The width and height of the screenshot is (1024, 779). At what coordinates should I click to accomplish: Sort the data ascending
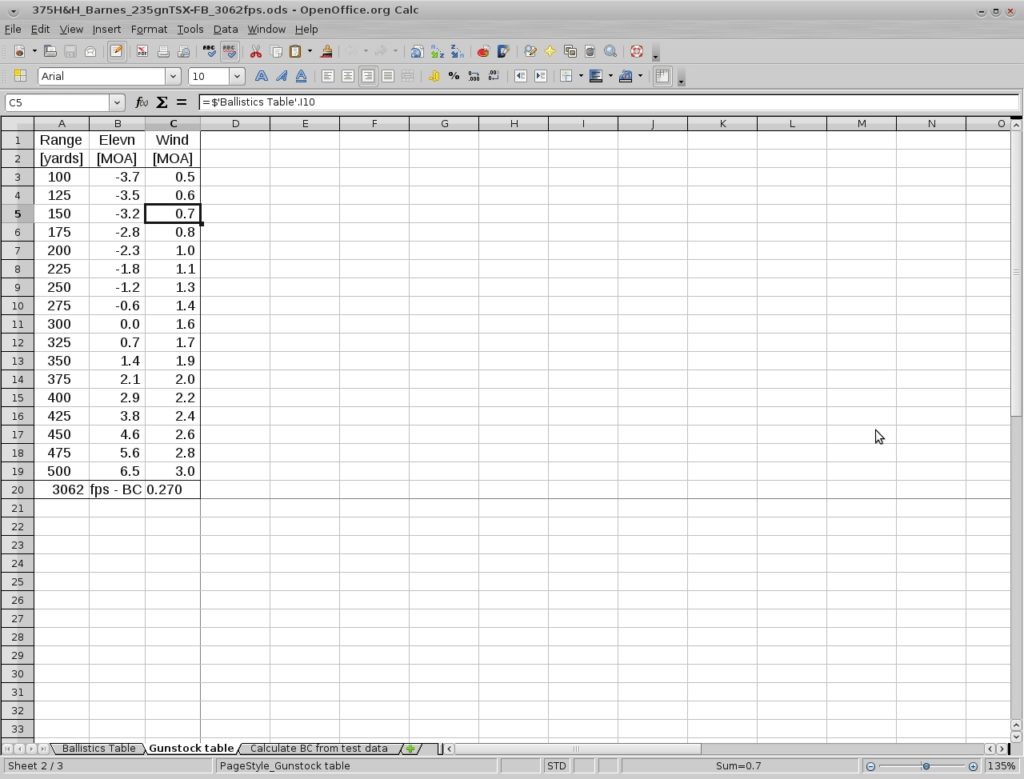[x=435, y=51]
